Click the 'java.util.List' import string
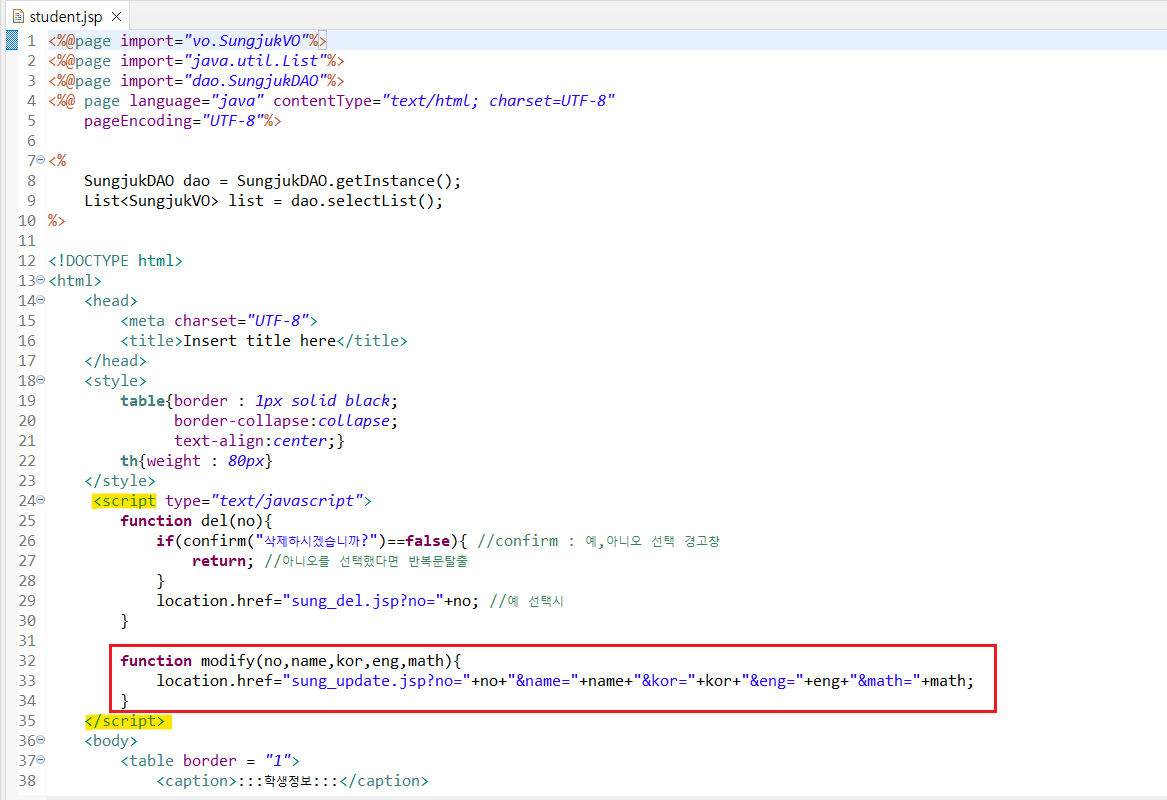The width and height of the screenshot is (1167, 800). (255, 61)
